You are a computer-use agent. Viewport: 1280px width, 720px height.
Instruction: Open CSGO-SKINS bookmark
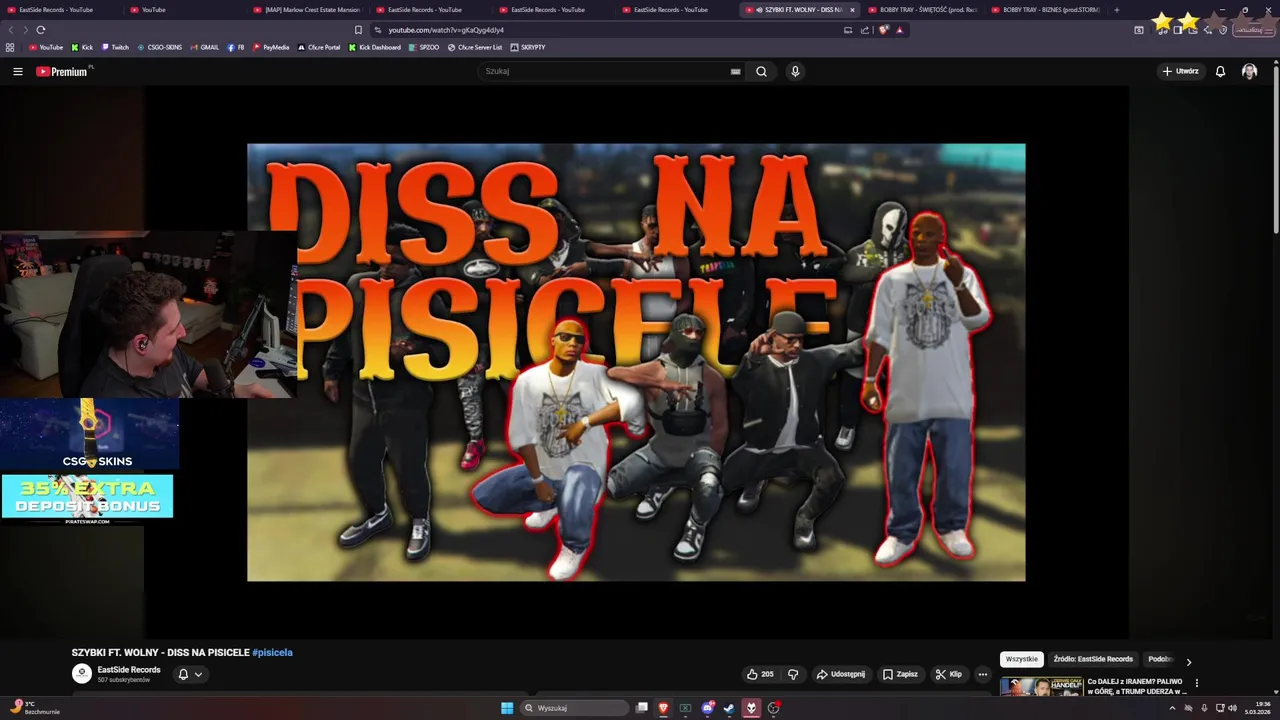(160, 47)
